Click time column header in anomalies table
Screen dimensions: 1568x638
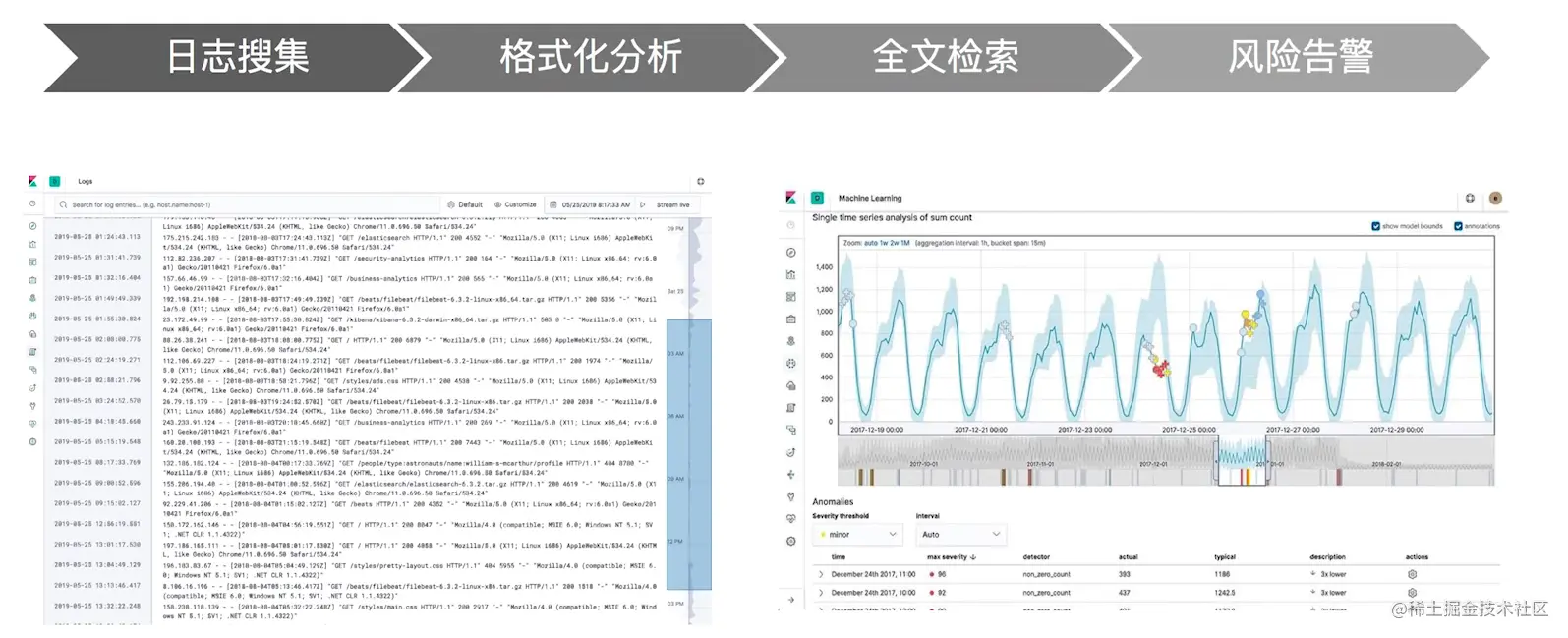(x=839, y=557)
